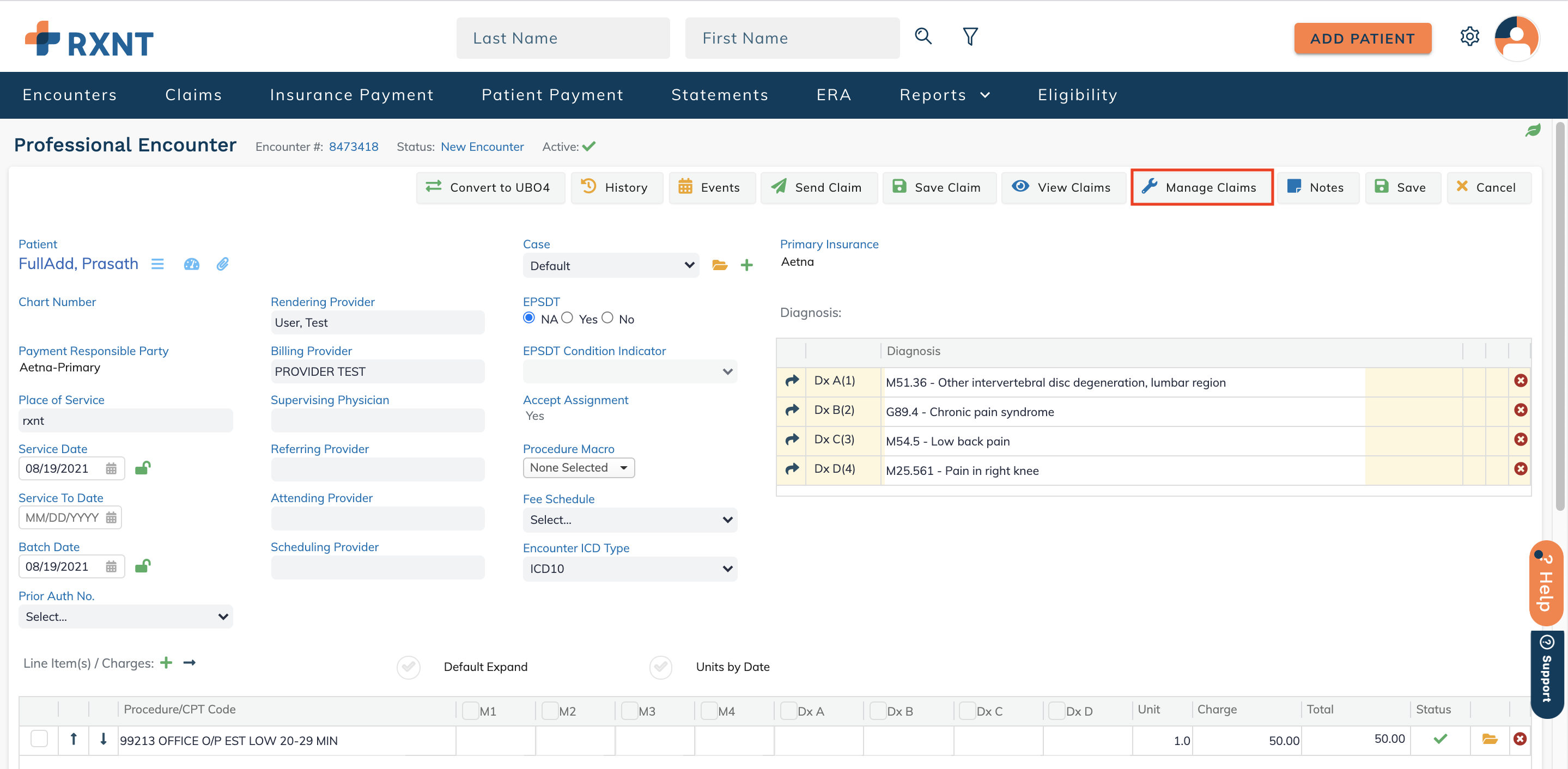Image resolution: width=1568 pixels, height=769 pixels.
Task: Open the Fee Schedule dropdown
Action: click(629, 520)
